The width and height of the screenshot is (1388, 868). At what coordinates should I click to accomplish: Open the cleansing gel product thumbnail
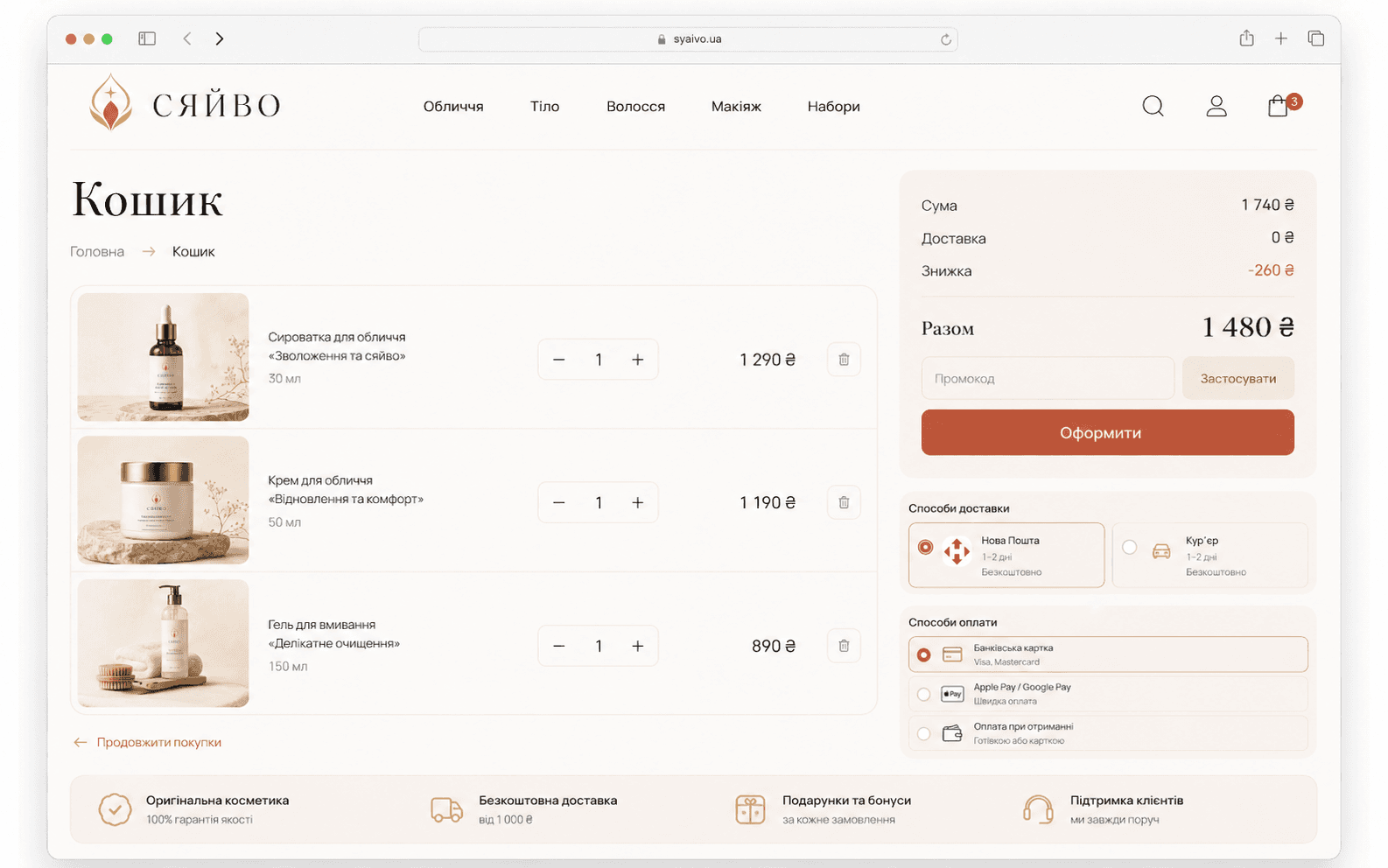click(x=163, y=643)
